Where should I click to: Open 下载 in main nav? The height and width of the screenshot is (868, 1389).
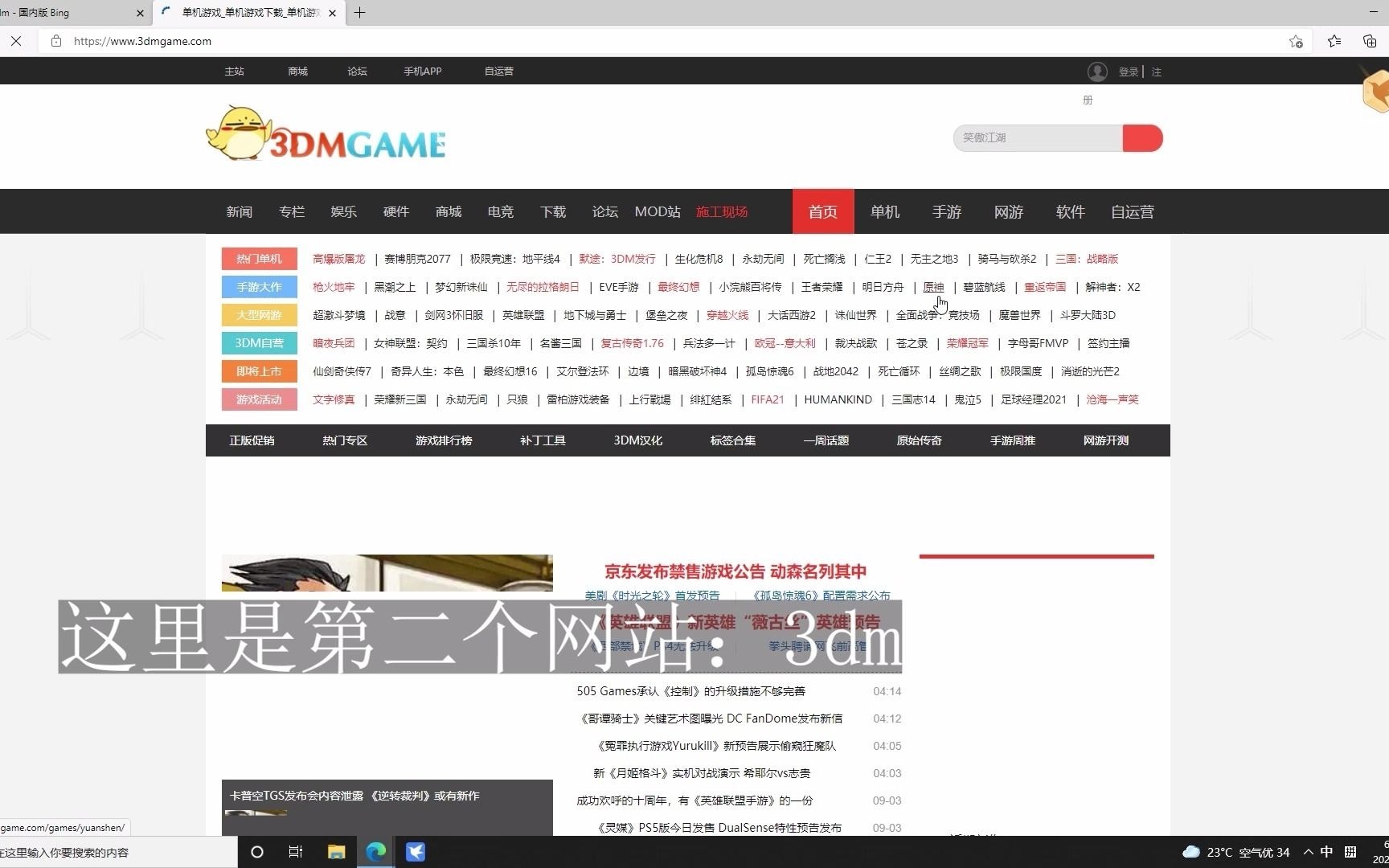tap(553, 211)
